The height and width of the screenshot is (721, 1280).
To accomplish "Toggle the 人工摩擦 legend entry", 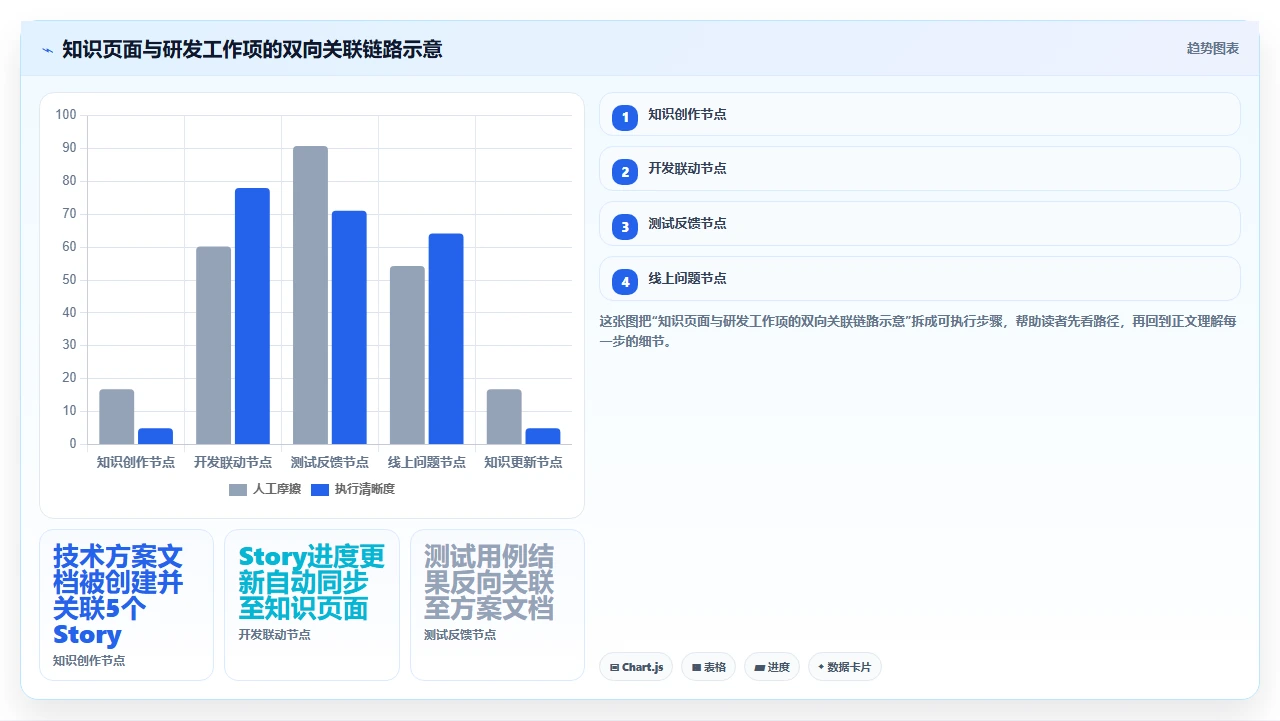I will 265,489.
